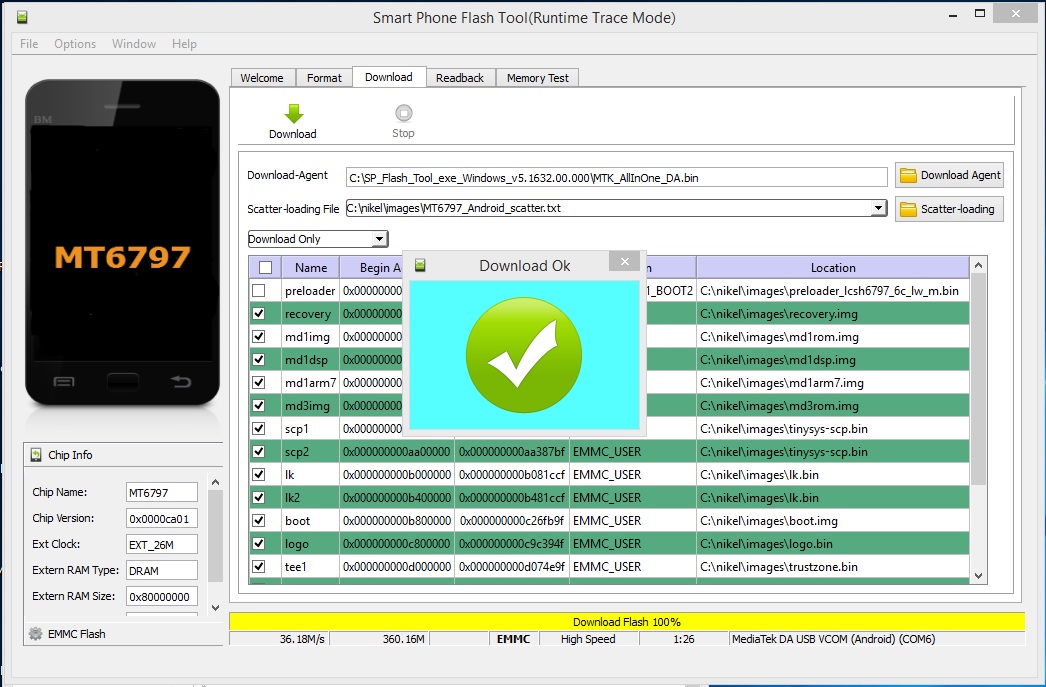Viewport: 1046px width, 687px height.
Task: Click the app icon in title bar
Action: 22,17
